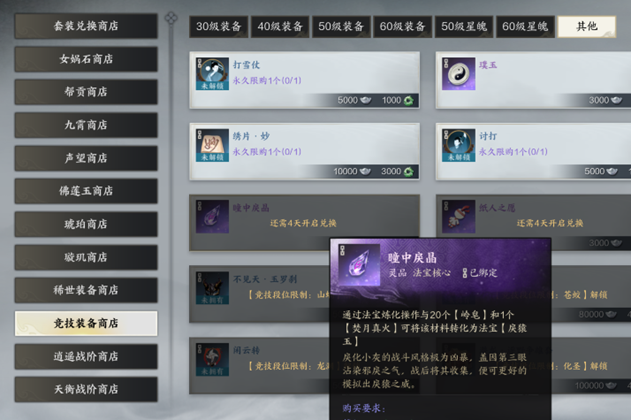Click the ornament at scrollbar top

point(171,18)
